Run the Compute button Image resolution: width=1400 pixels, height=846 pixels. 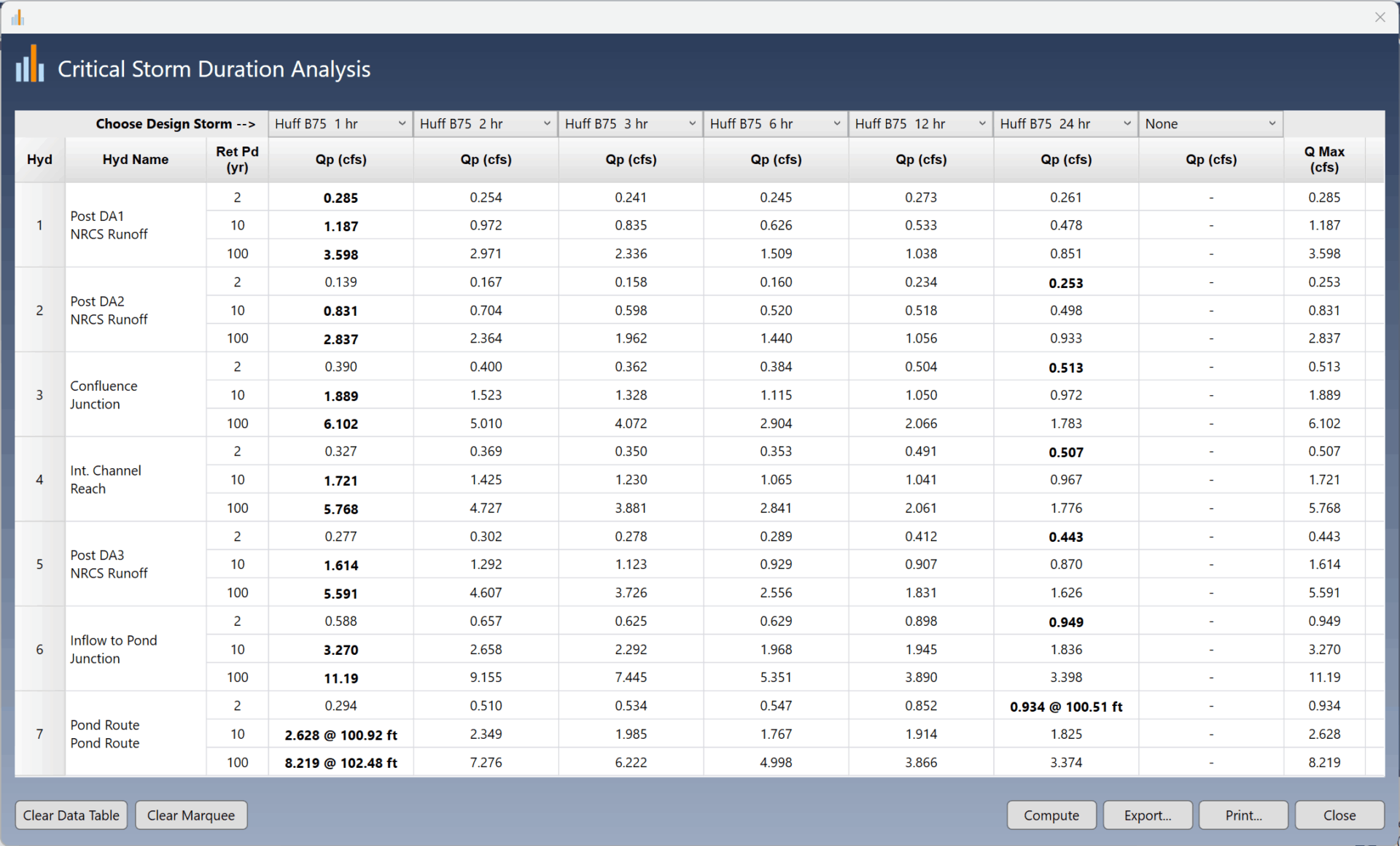[1051, 815]
